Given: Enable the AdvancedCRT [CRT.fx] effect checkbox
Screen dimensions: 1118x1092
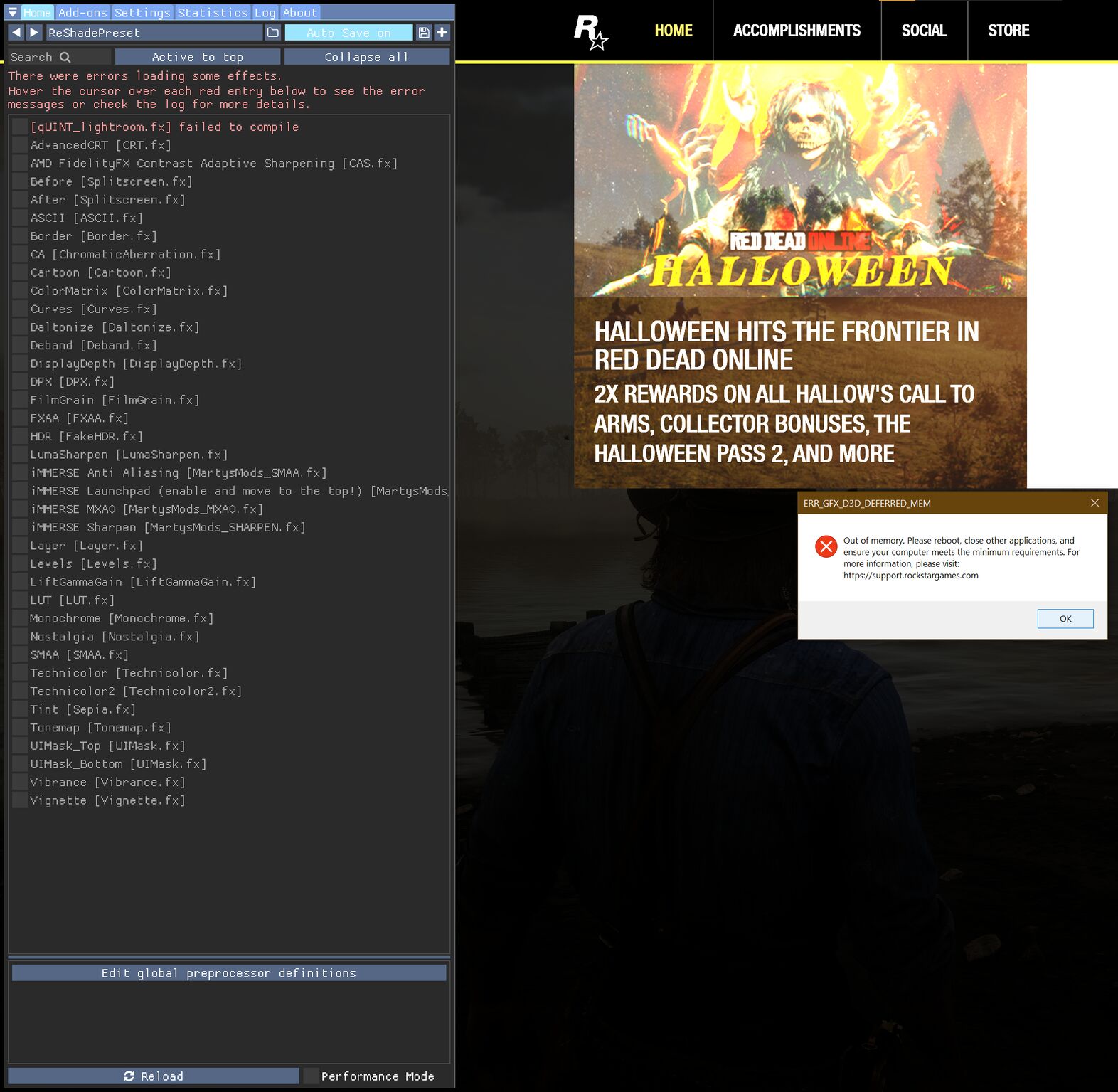Looking at the screenshot, I should coord(20,144).
